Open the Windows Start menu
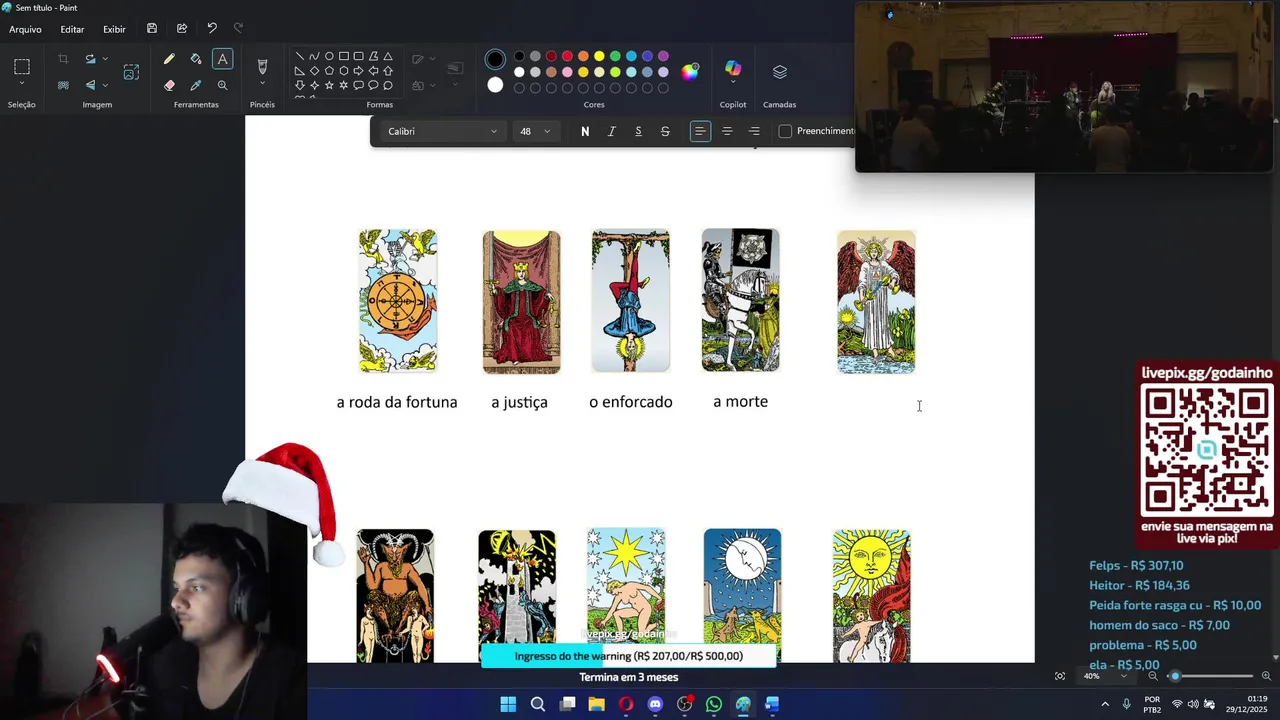The image size is (1280, 720). pos(508,704)
